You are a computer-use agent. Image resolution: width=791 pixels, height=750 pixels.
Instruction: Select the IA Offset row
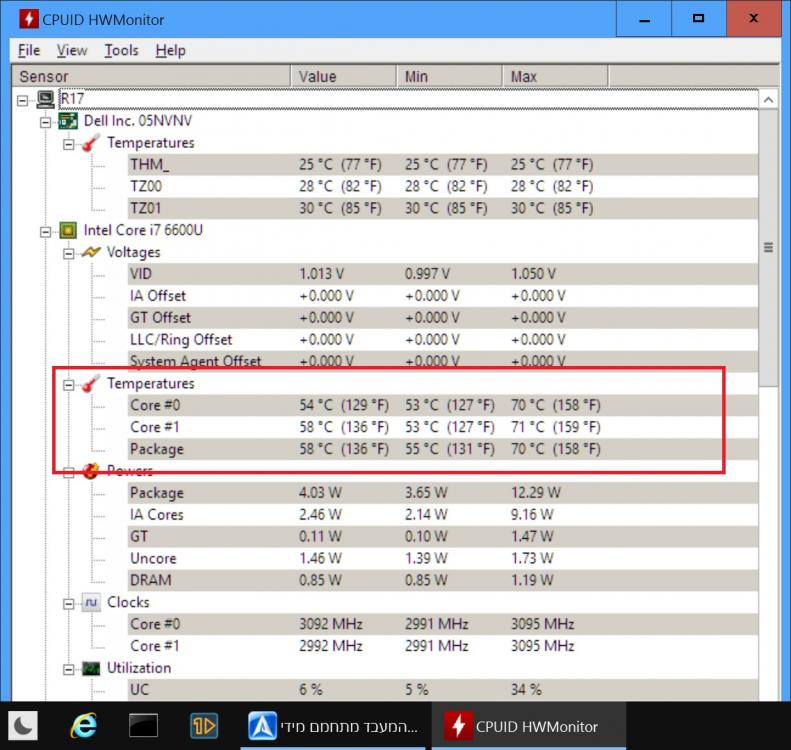tap(442, 296)
